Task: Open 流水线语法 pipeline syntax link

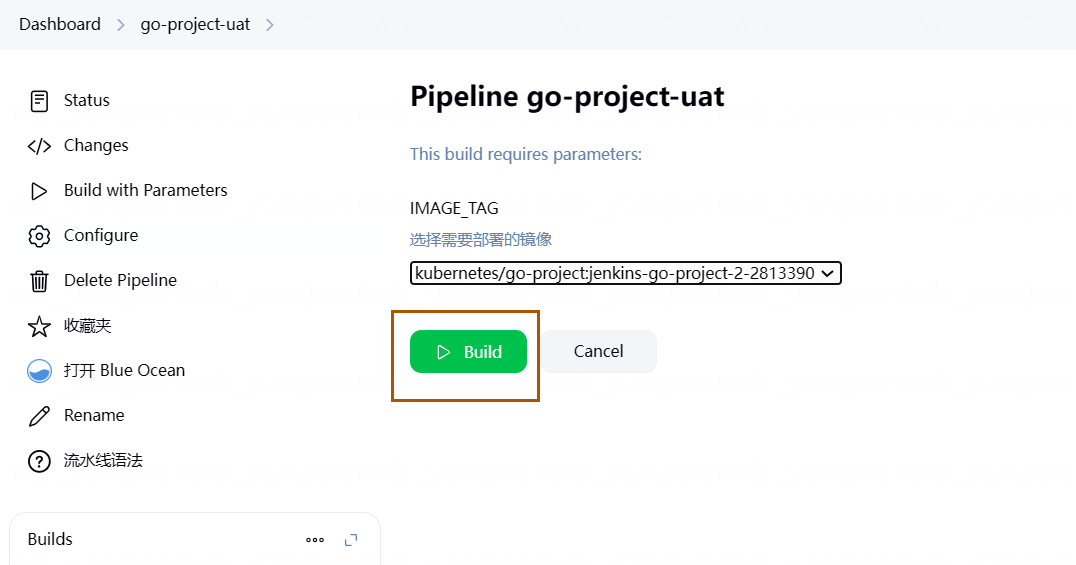Action: [103, 460]
